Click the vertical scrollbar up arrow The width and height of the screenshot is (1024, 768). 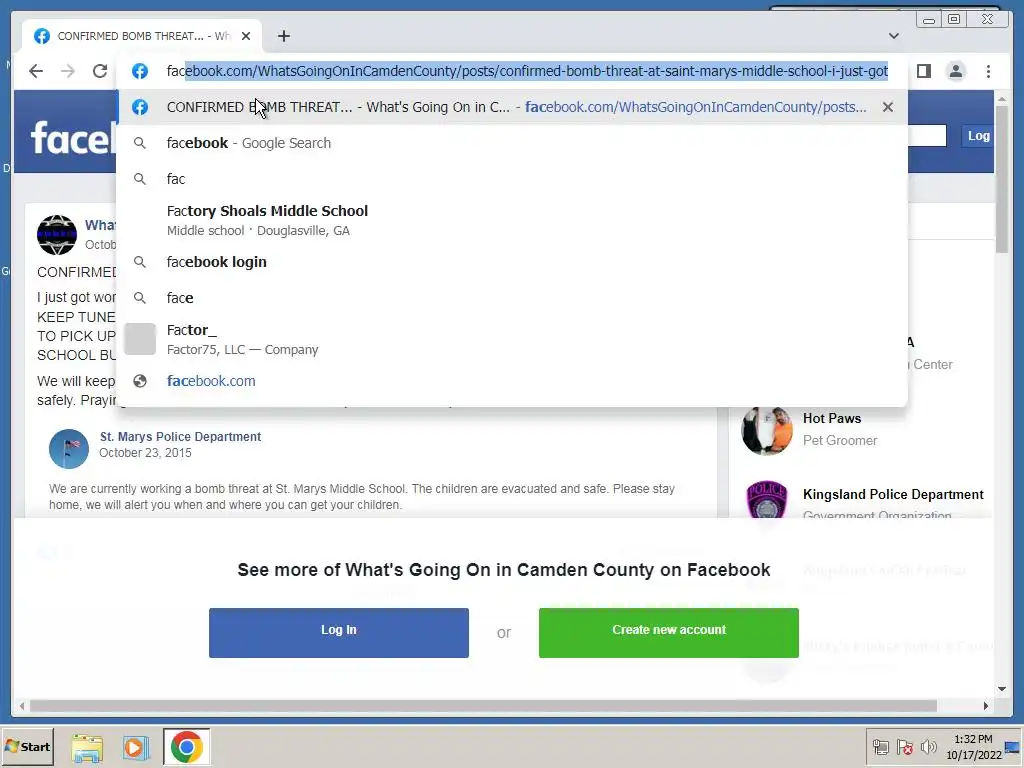(x=1002, y=99)
